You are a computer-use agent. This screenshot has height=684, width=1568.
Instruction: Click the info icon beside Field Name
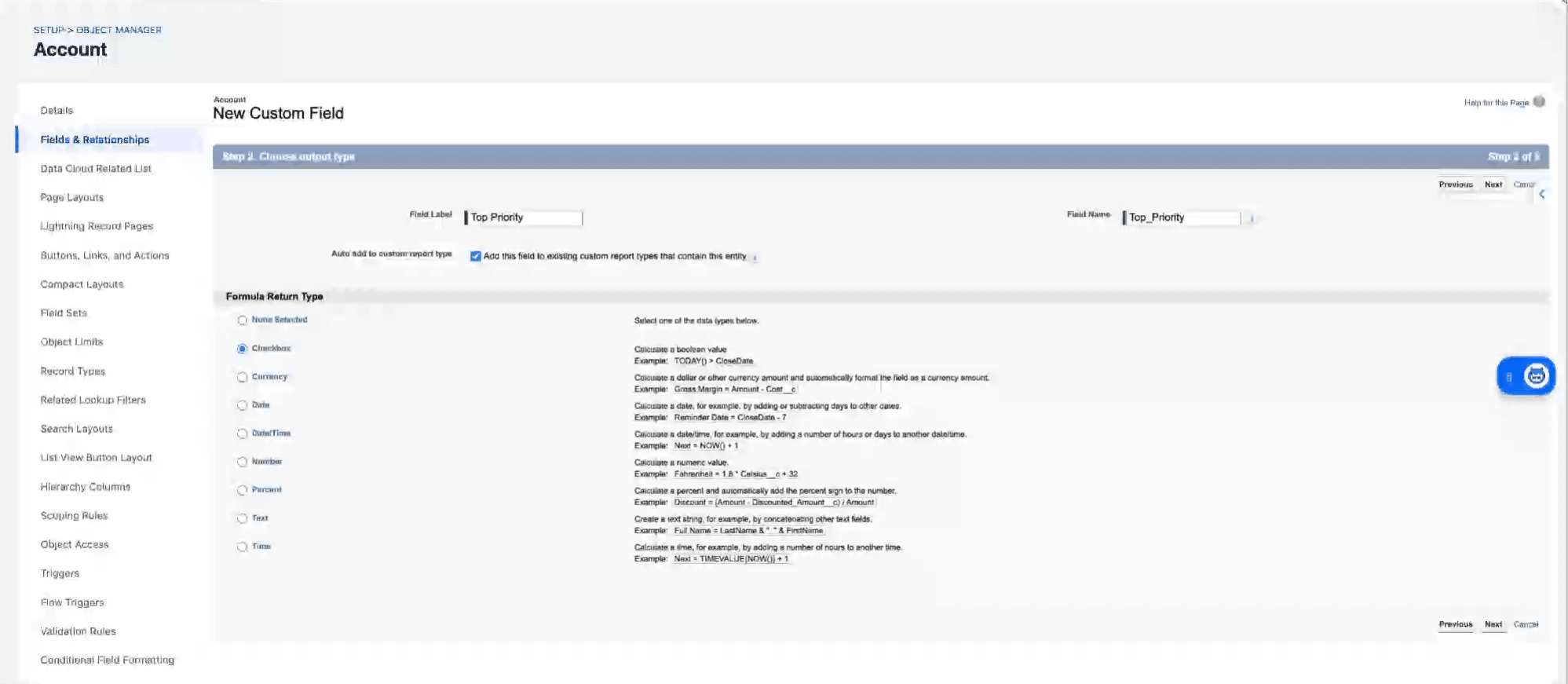1252,218
